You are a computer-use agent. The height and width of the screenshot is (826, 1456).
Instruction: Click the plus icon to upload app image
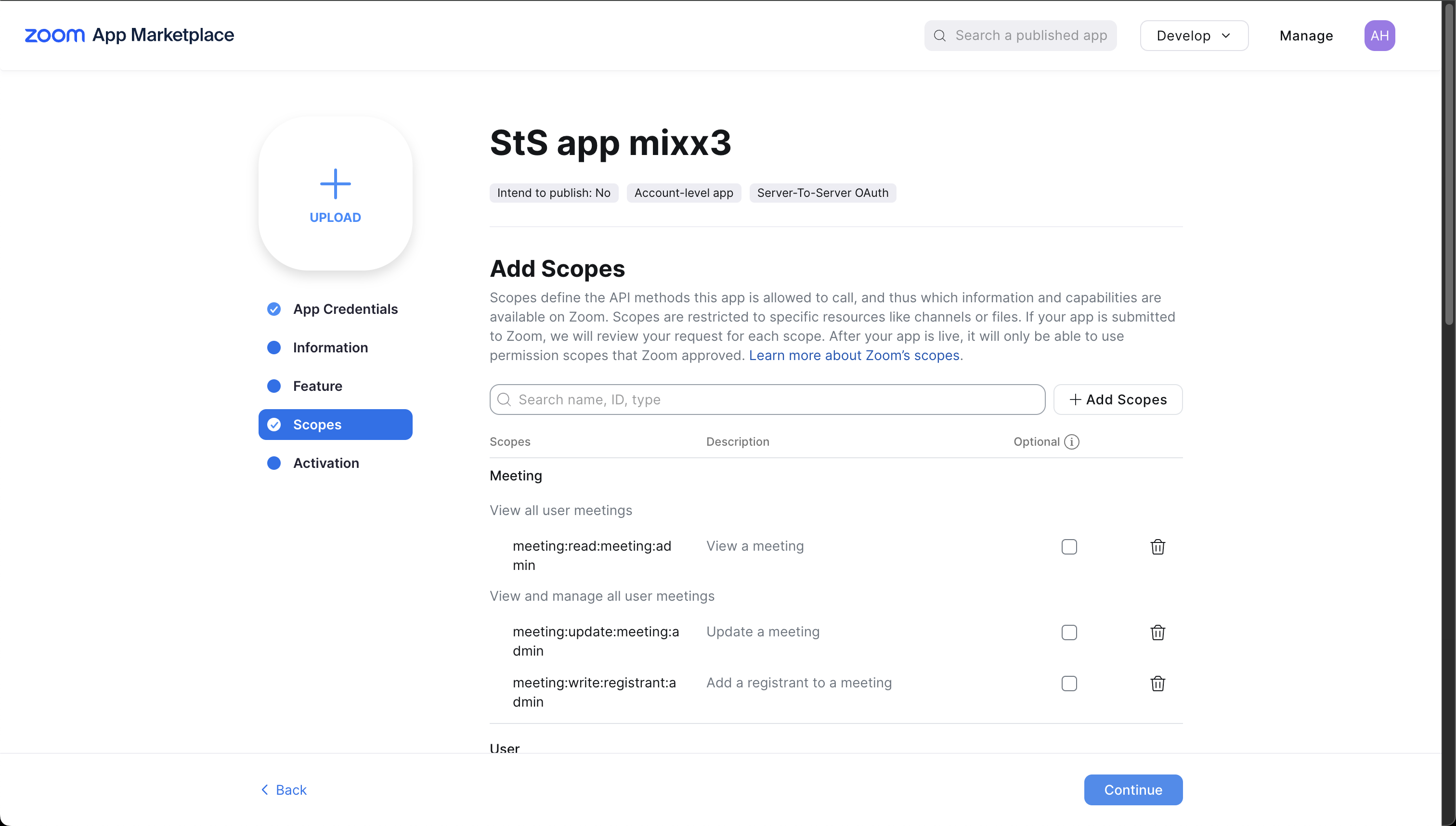335,184
